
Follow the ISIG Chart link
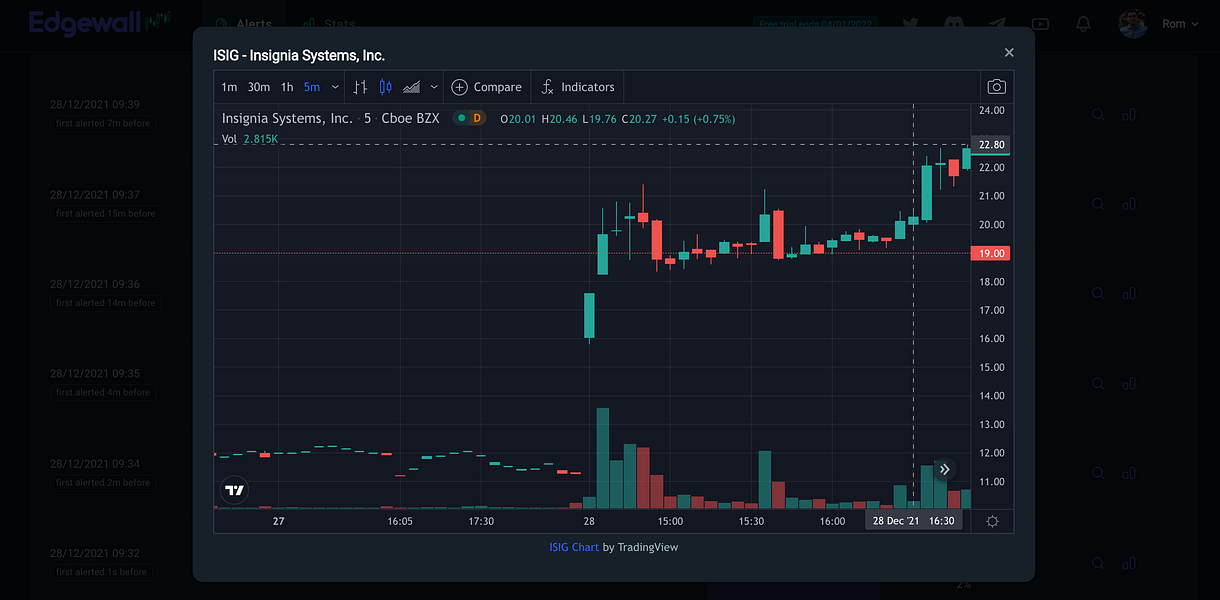click(x=574, y=547)
